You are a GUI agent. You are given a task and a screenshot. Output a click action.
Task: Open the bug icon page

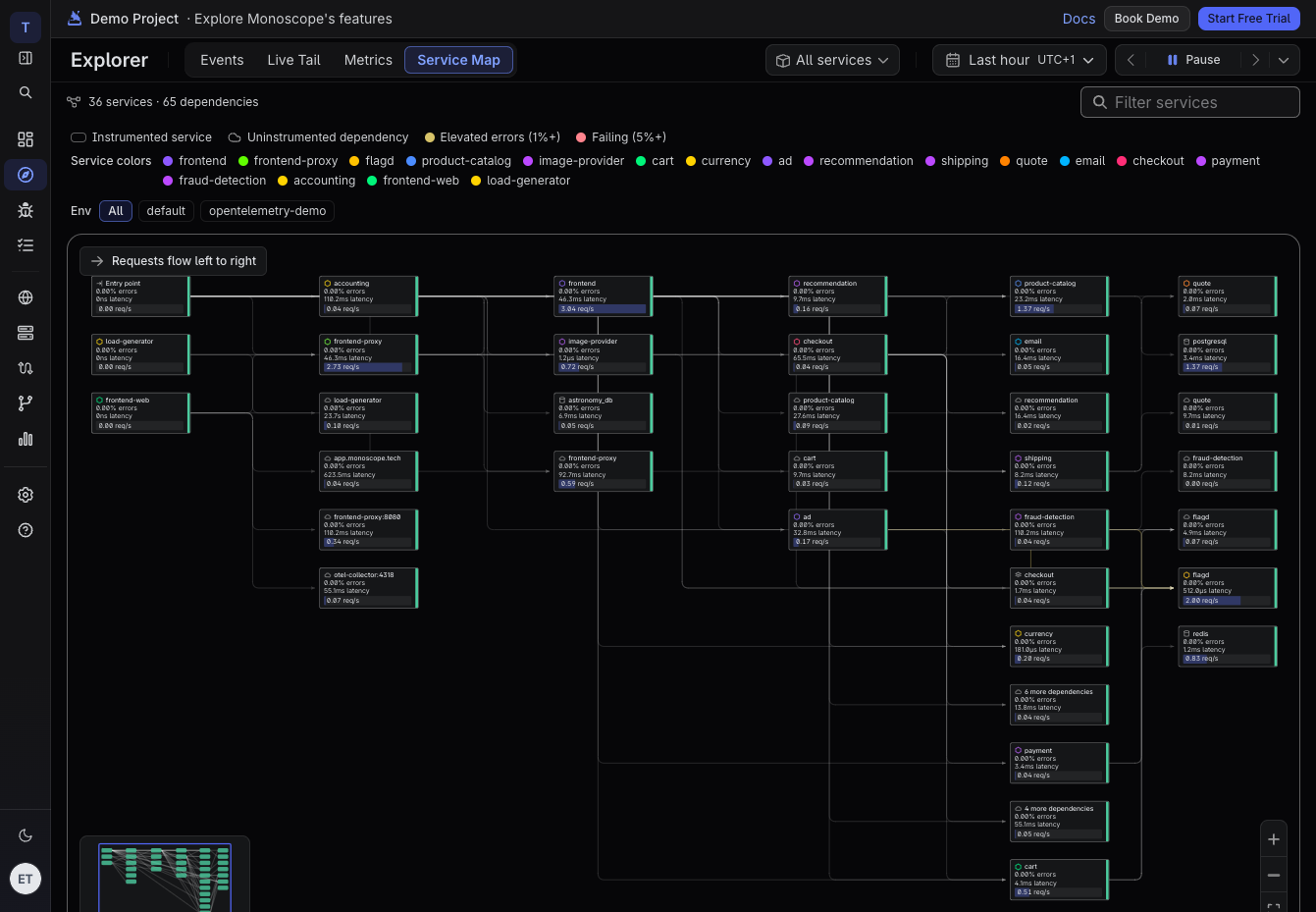(26, 210)
